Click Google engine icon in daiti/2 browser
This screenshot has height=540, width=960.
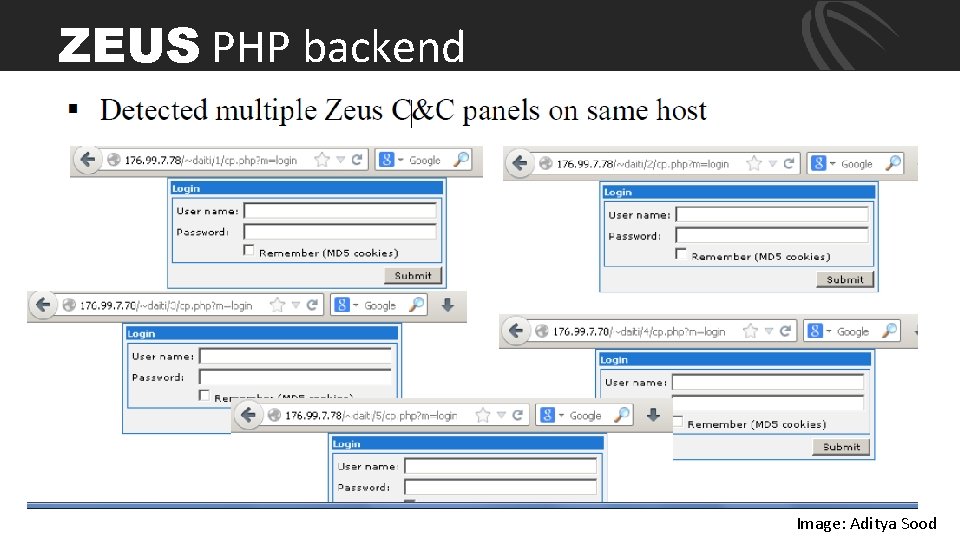(x=819, y=163)
